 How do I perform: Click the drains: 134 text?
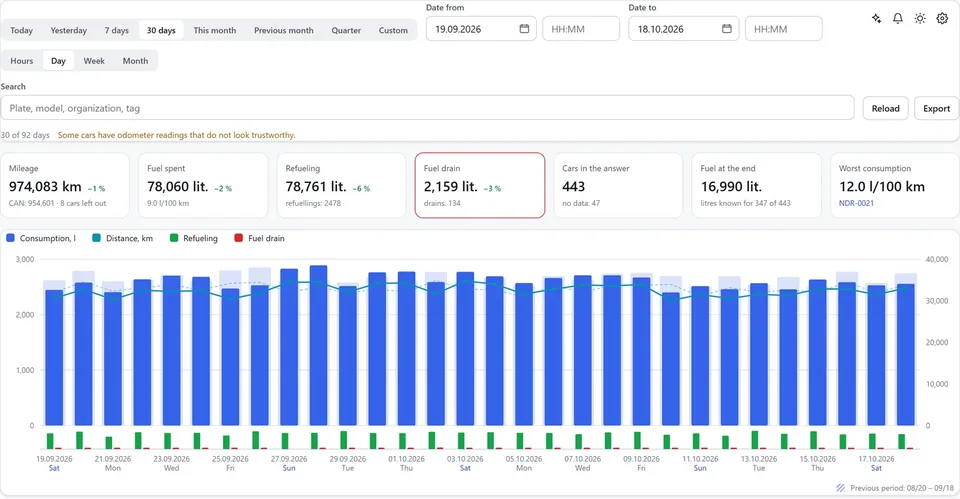[442, 203]
